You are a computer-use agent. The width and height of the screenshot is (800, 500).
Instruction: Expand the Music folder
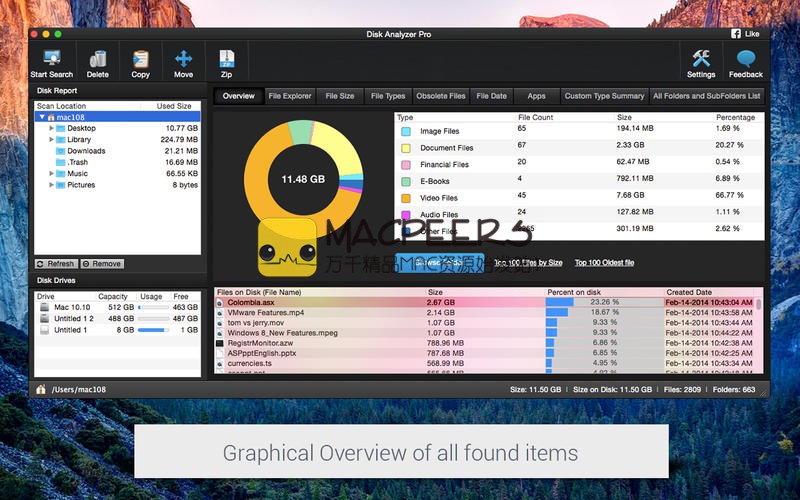point(52,173)
